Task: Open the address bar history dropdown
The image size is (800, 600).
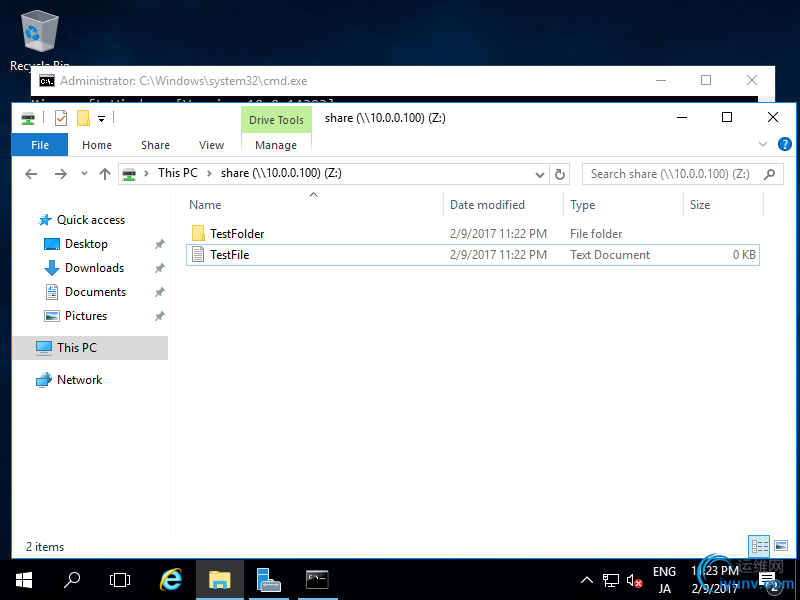Action: (539, 174)
